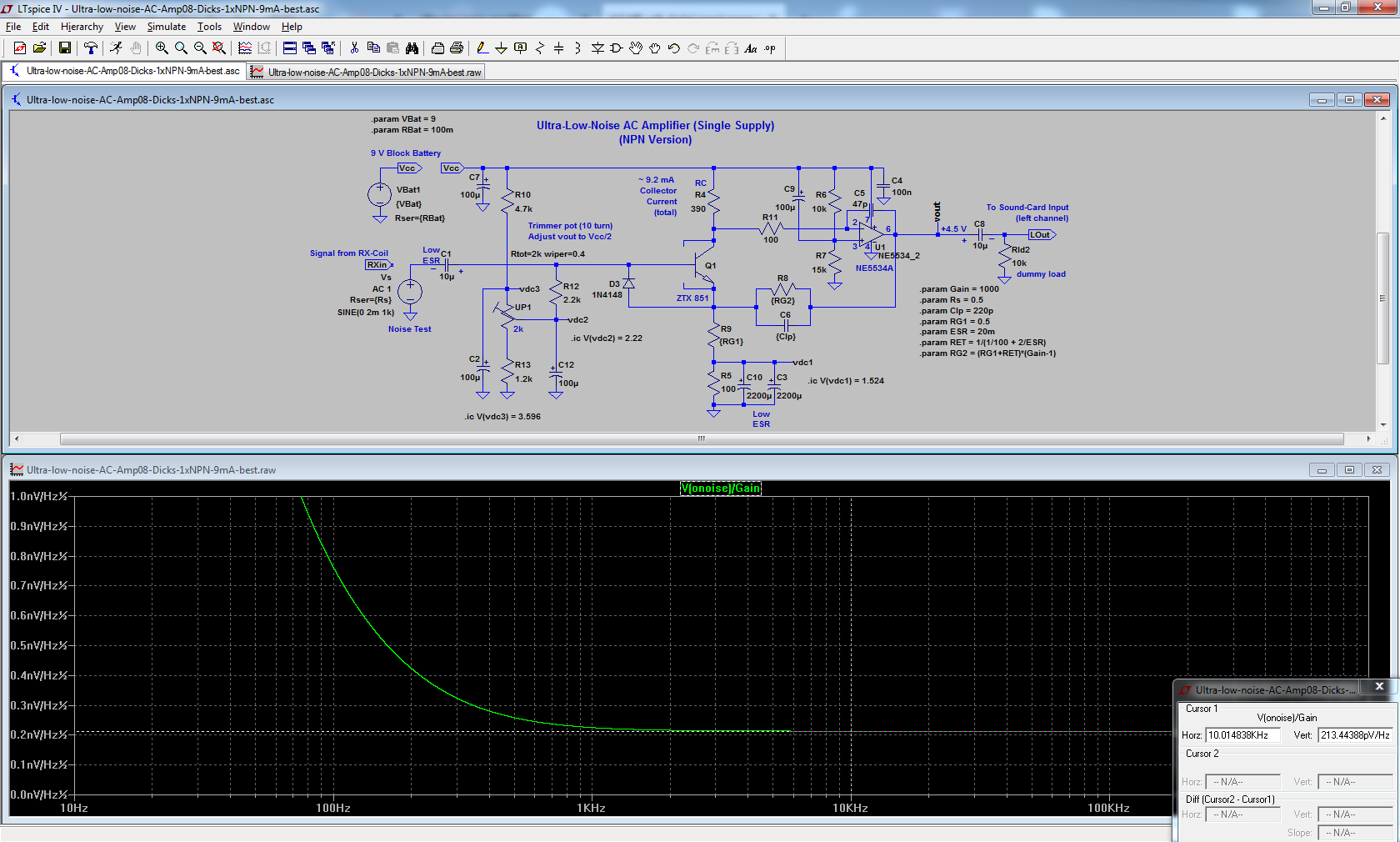Click the 0.5nV/Hz½ vertical axis label
The height and width of the screenshot is (842, 1400).
point(38,645)
